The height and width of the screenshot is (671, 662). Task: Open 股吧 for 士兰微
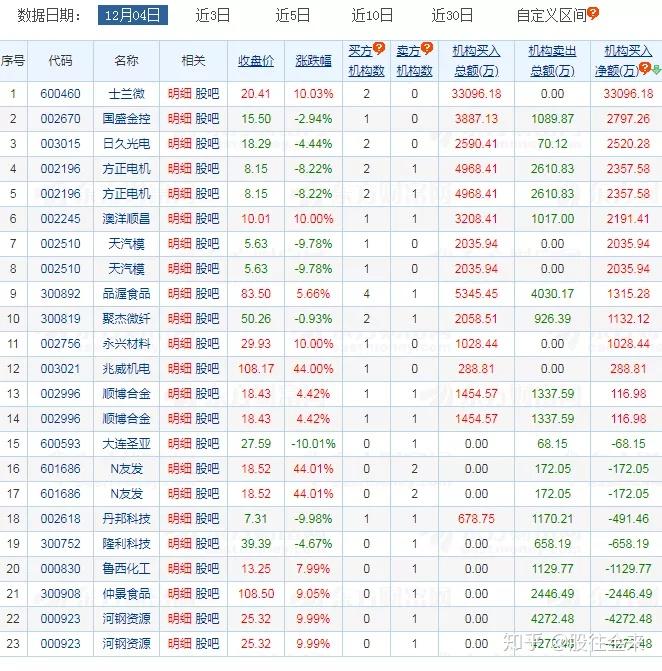click(x=207, y=94)
